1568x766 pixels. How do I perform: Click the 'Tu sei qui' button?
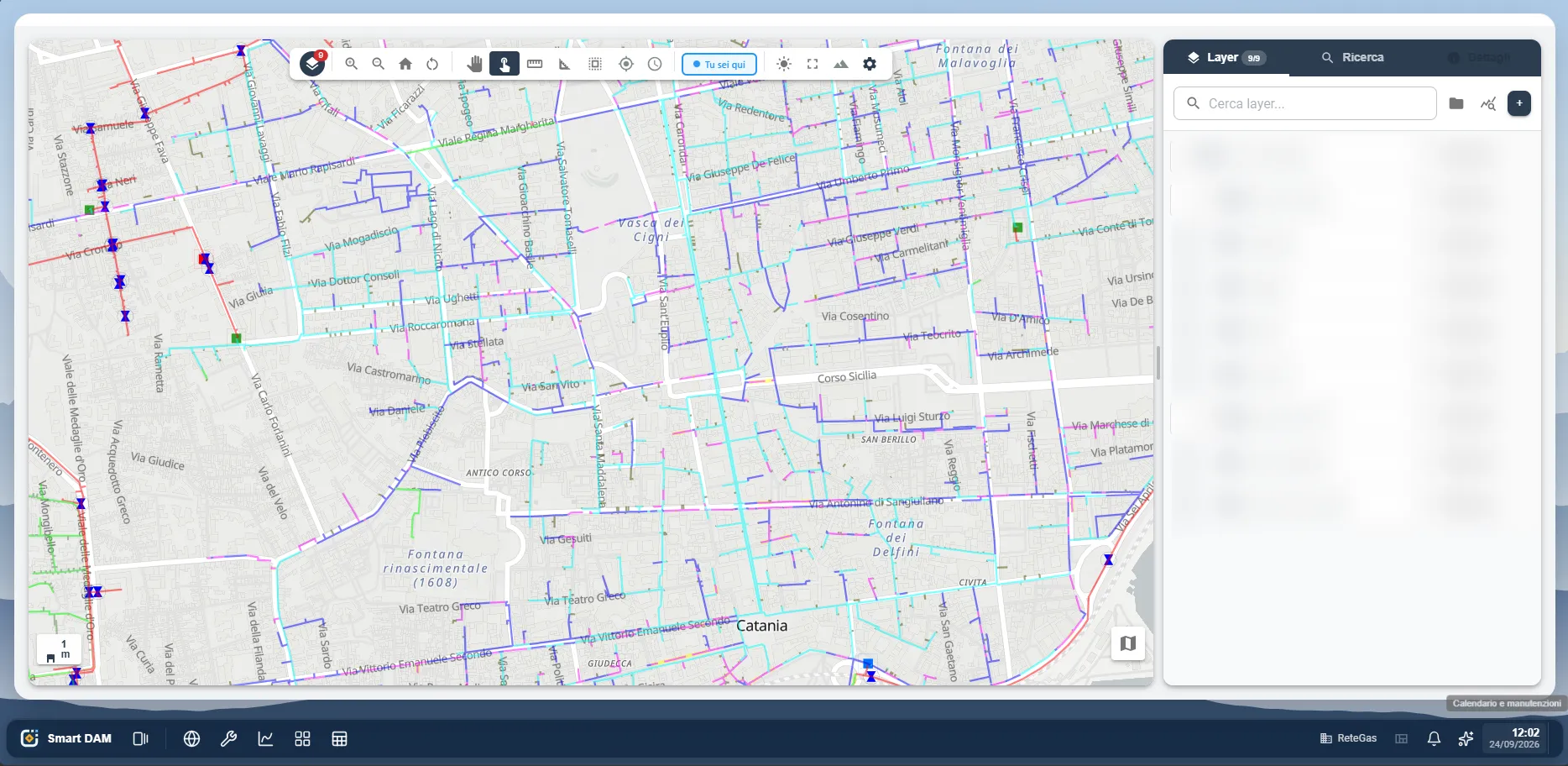click(719, 64)
